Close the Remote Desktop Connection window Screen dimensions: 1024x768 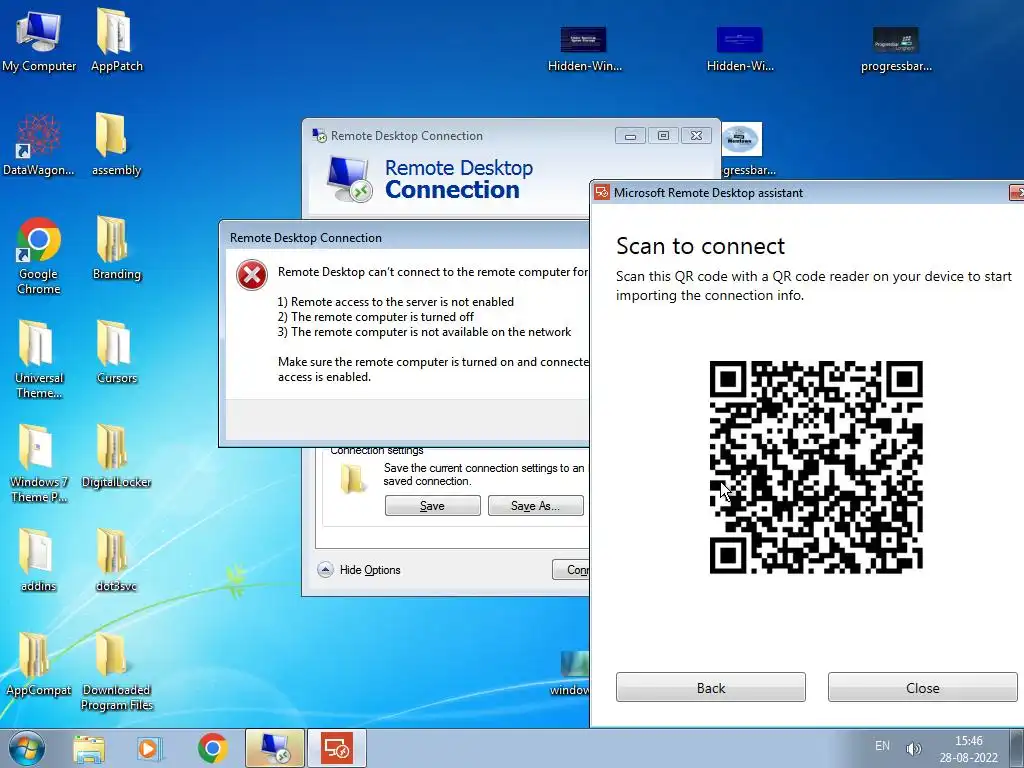pos(696,136)
